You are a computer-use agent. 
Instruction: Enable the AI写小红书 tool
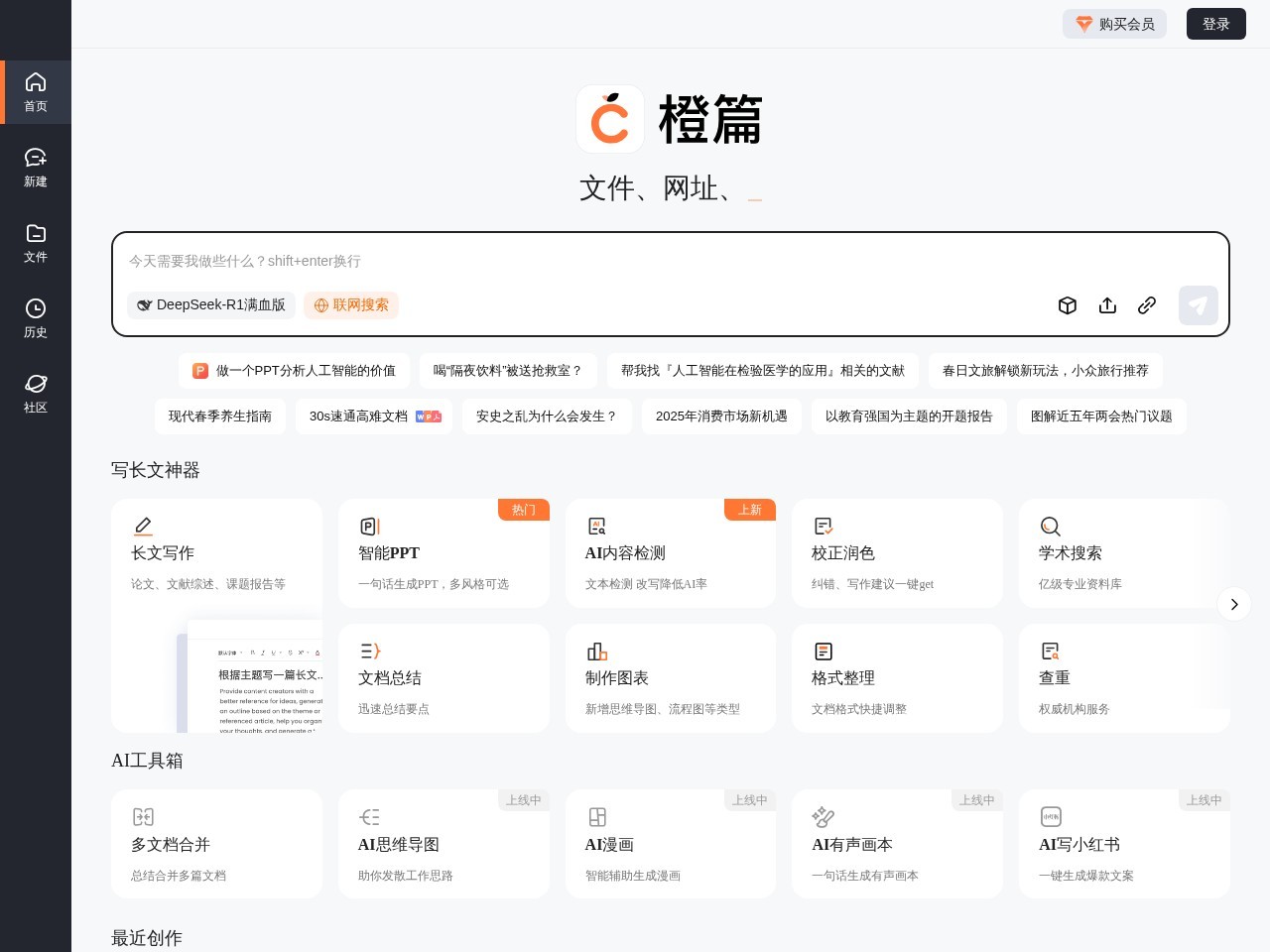point(1124,844)
